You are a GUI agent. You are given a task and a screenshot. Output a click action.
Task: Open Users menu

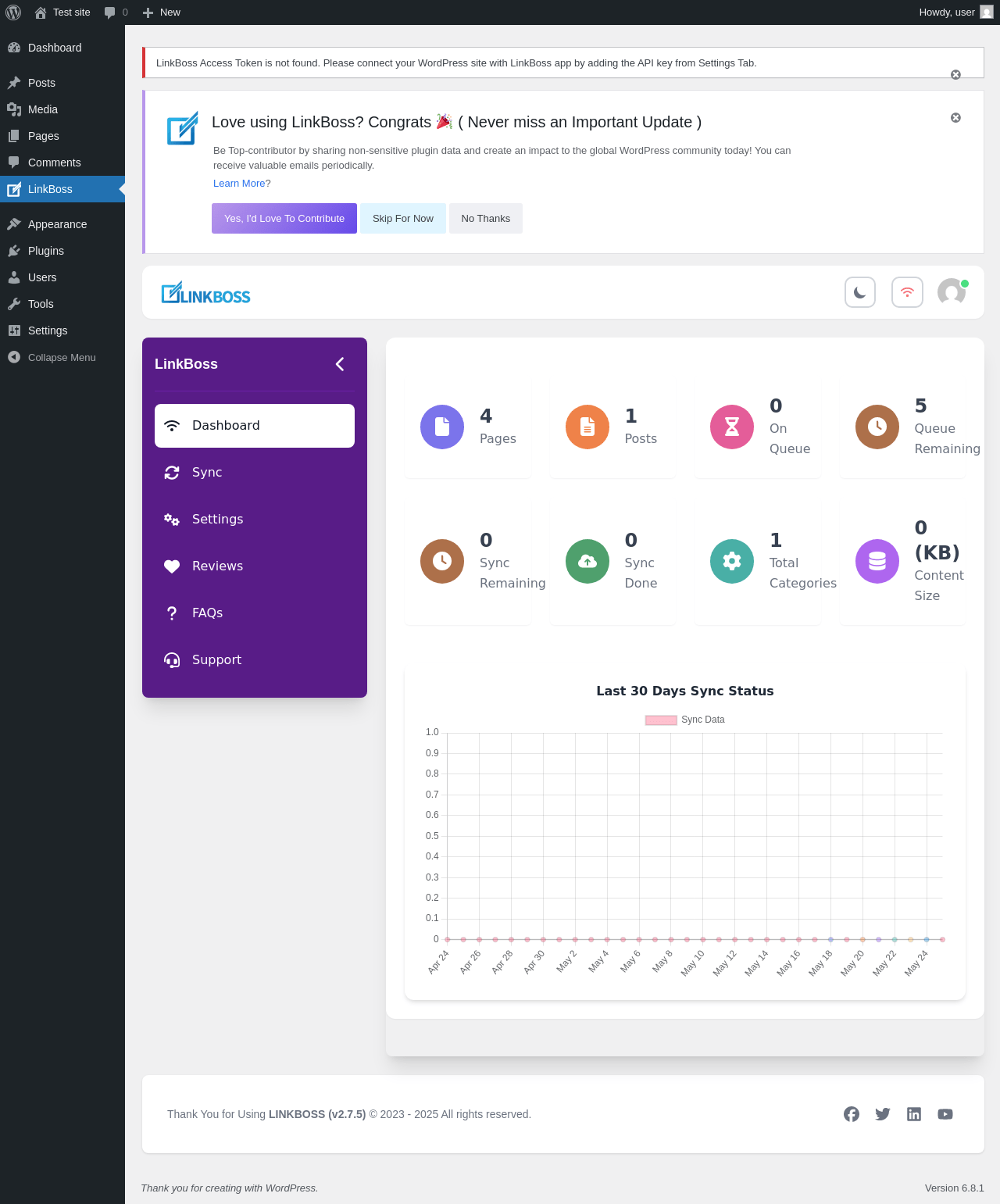click(x=62, y=277)
